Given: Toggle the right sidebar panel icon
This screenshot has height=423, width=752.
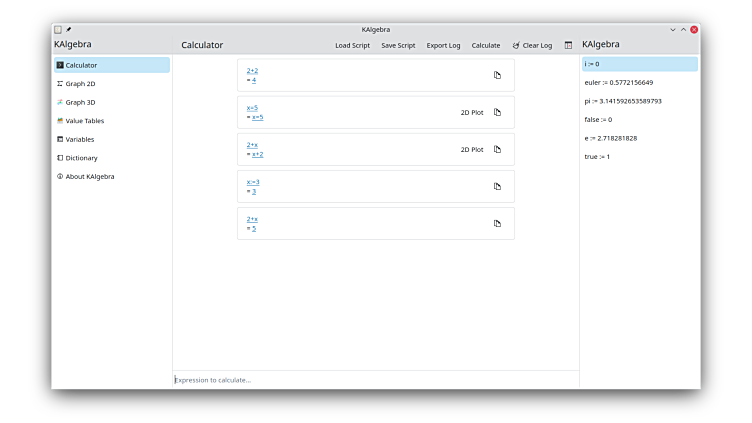Looking at the screenshot, I should click(568, 45).
